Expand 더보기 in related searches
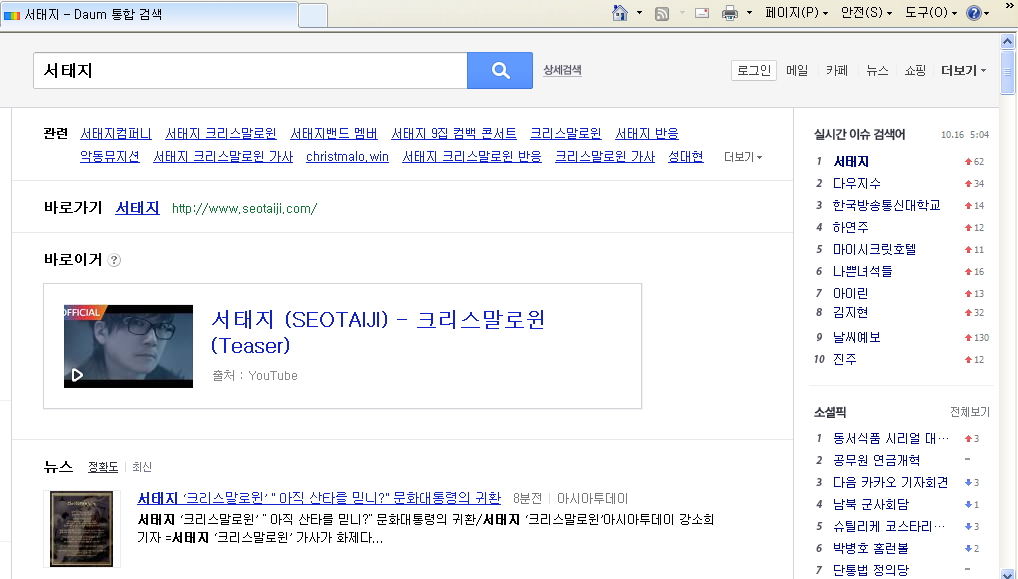The height and width of the screenshot is (579, 1018). pos(743,157)
